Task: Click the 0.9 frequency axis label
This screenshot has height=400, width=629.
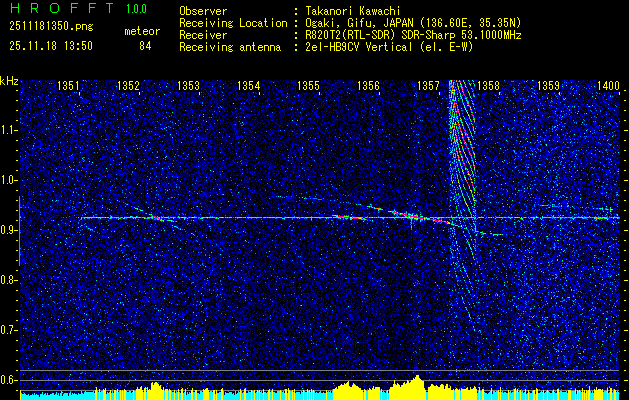Action: [9, 230]
